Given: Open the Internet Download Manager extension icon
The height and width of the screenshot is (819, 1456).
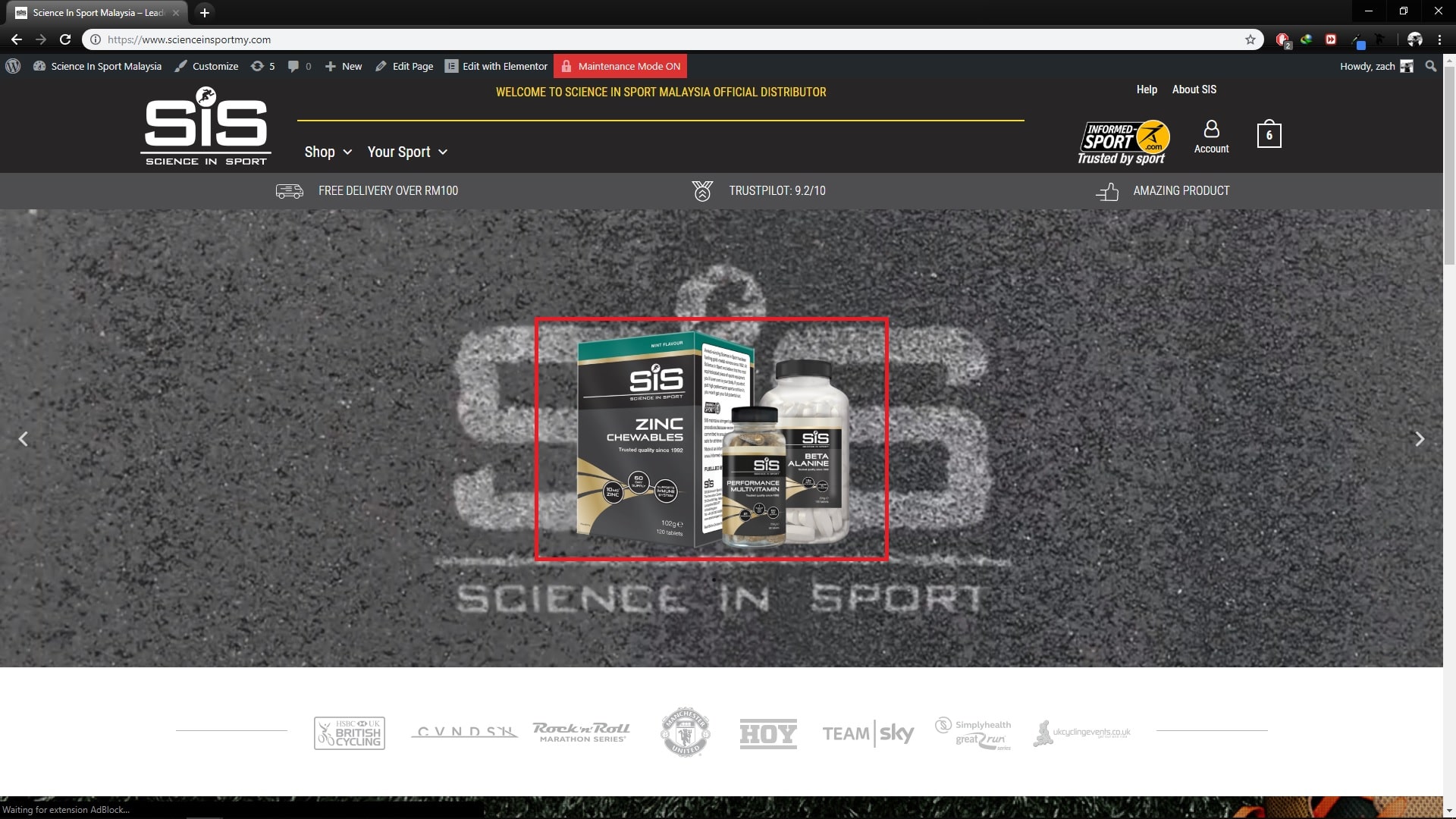Looking at the screenshot, I should point(1307,39).
